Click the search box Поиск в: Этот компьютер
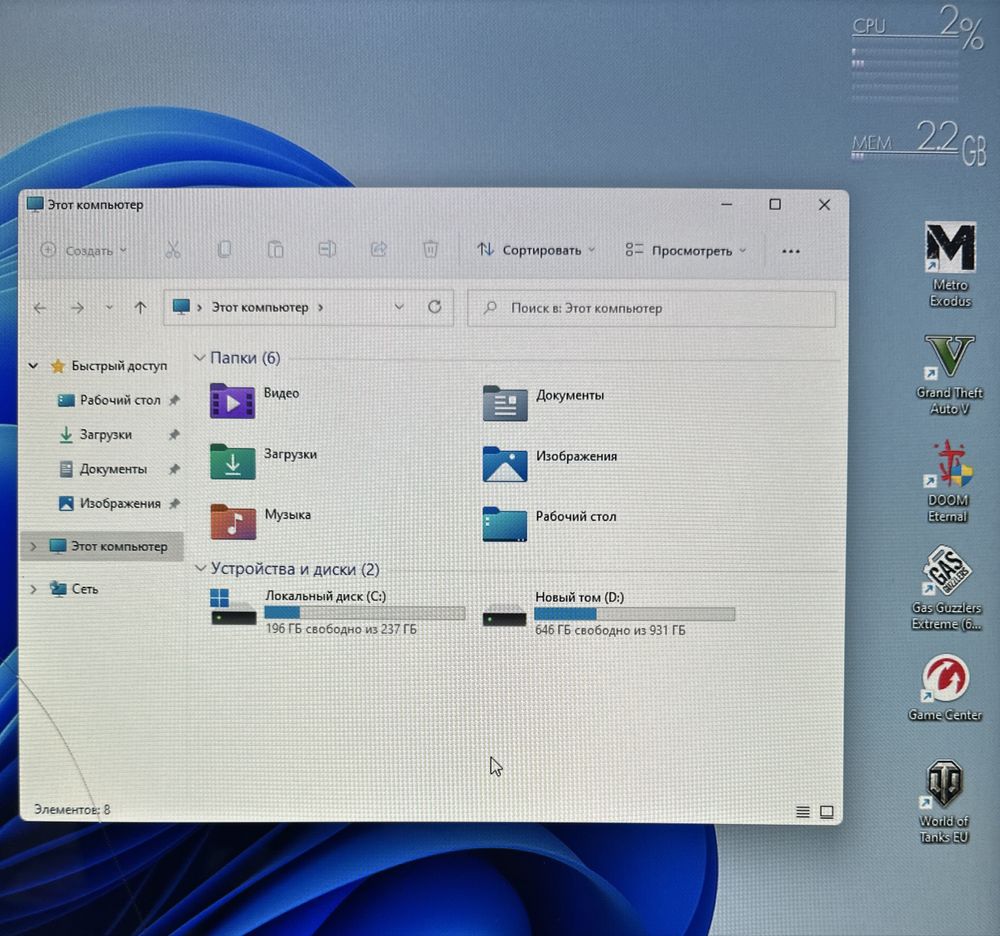 [x=651, y=309]
